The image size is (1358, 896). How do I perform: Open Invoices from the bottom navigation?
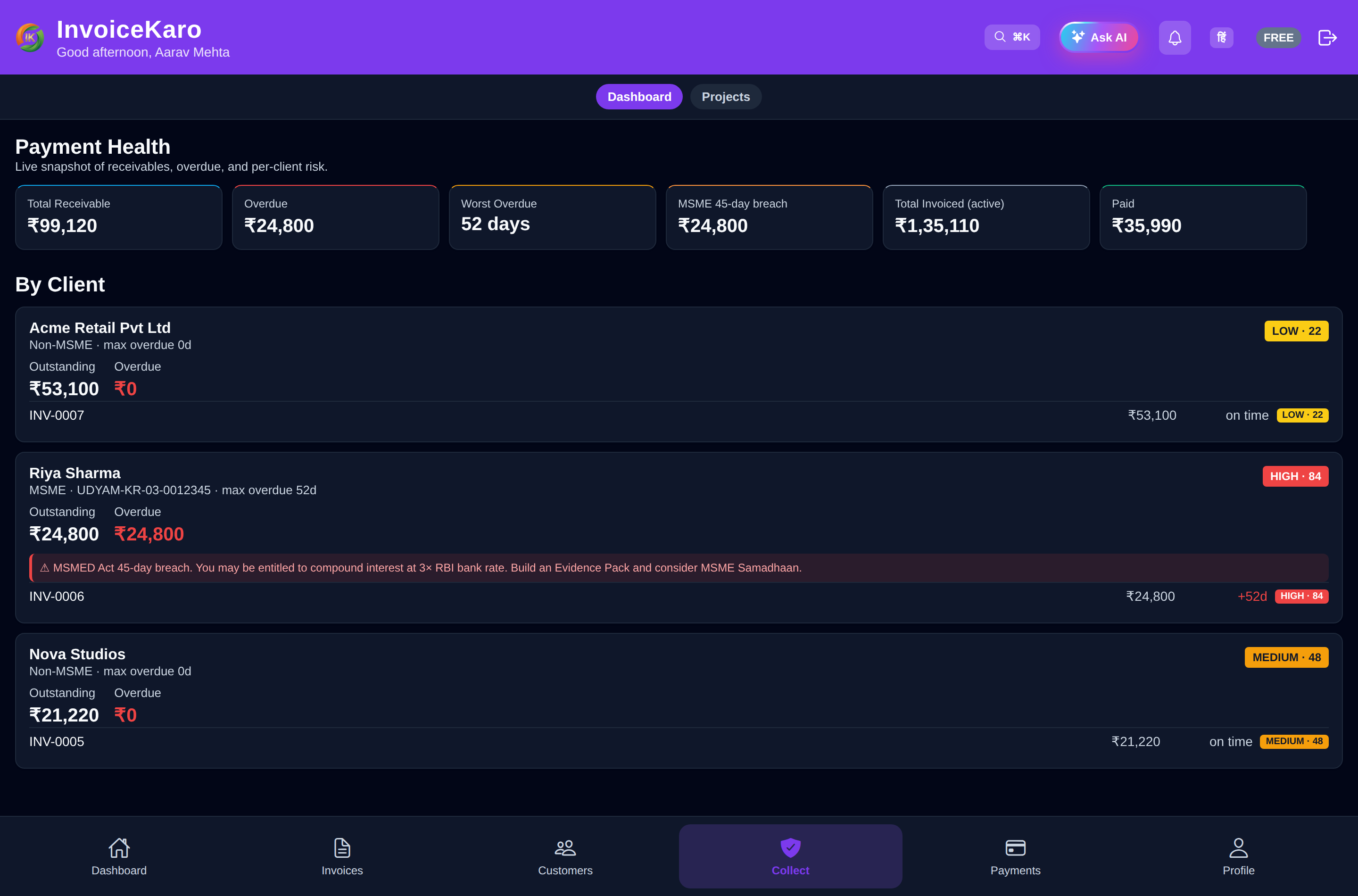(342, 856)
